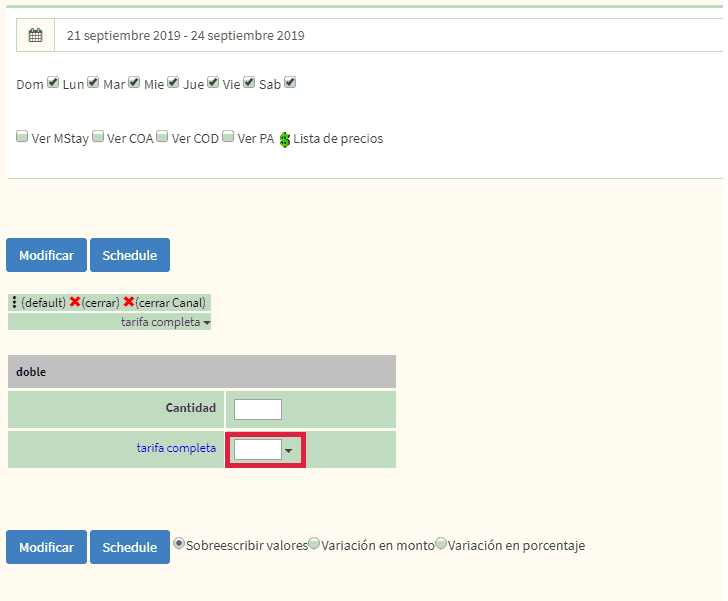The width and height of the screenshot is (728, 601).
Task: Click the three-dot handle next to (default)
Action: pyautogui.click(x=14, y=302)
